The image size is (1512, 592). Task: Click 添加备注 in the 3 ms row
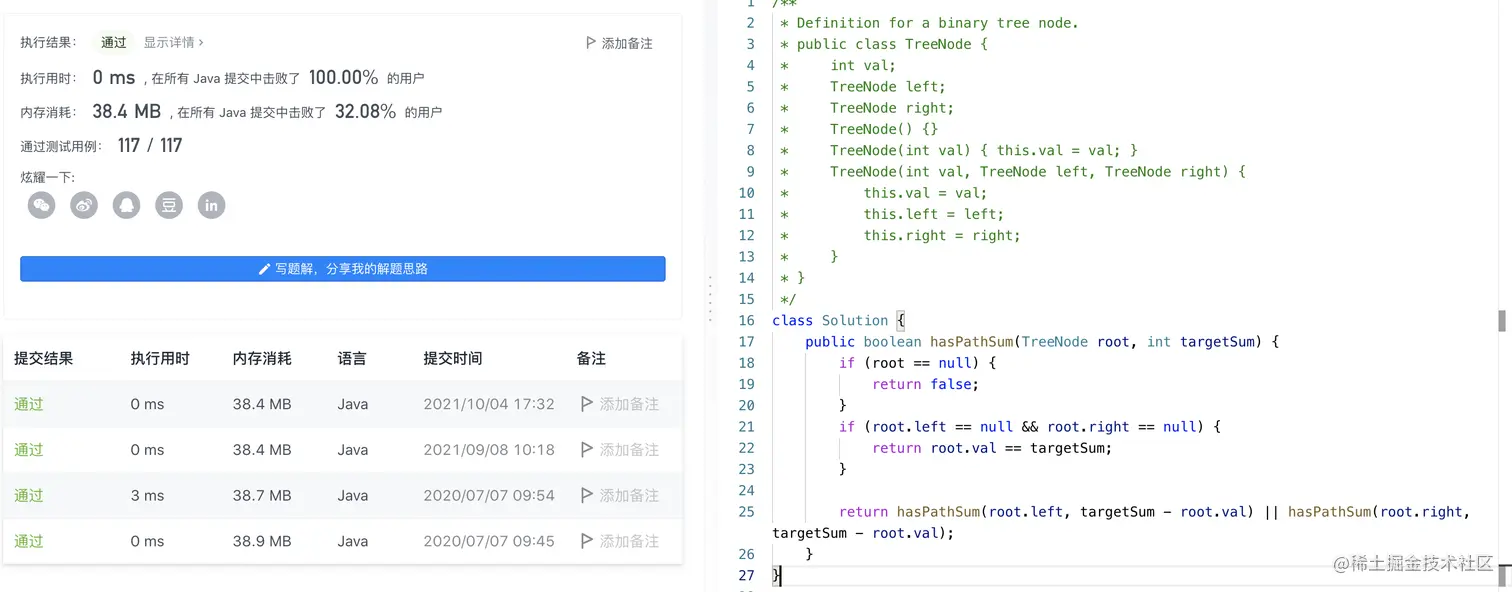point(629,495)
